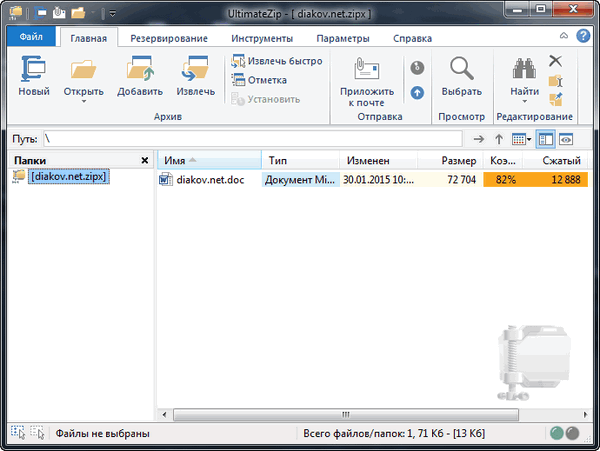The width and height of the screenshot is (600, 451).
Task: Sort by the Сжатый column header
Action: [555, 160]
